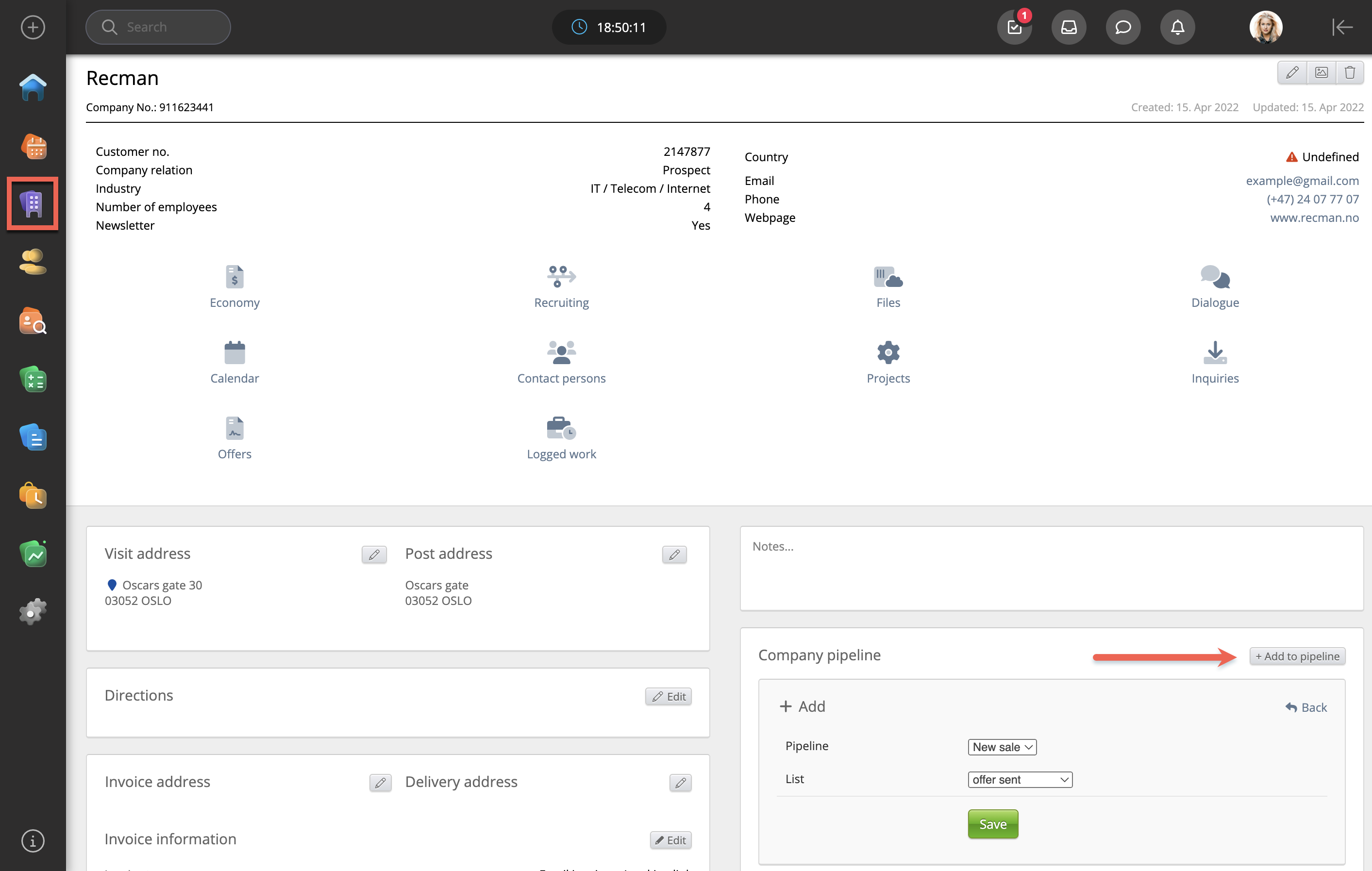The height and width of the screenshot is (871, 1372).
Task: Collapse the sidebar with arrow icon
Action: (1342, 27)
